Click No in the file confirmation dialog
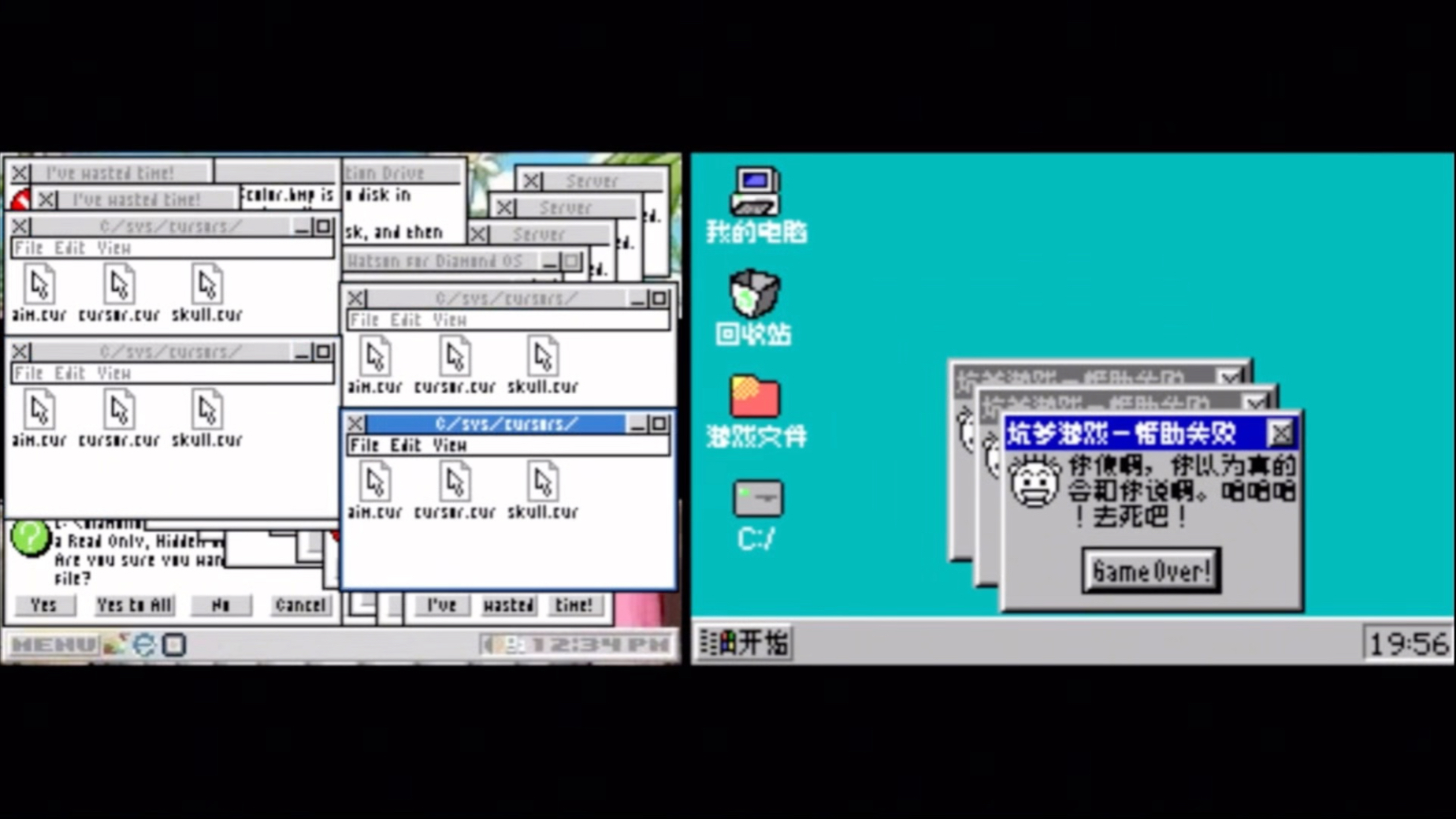 click(221, 605)
